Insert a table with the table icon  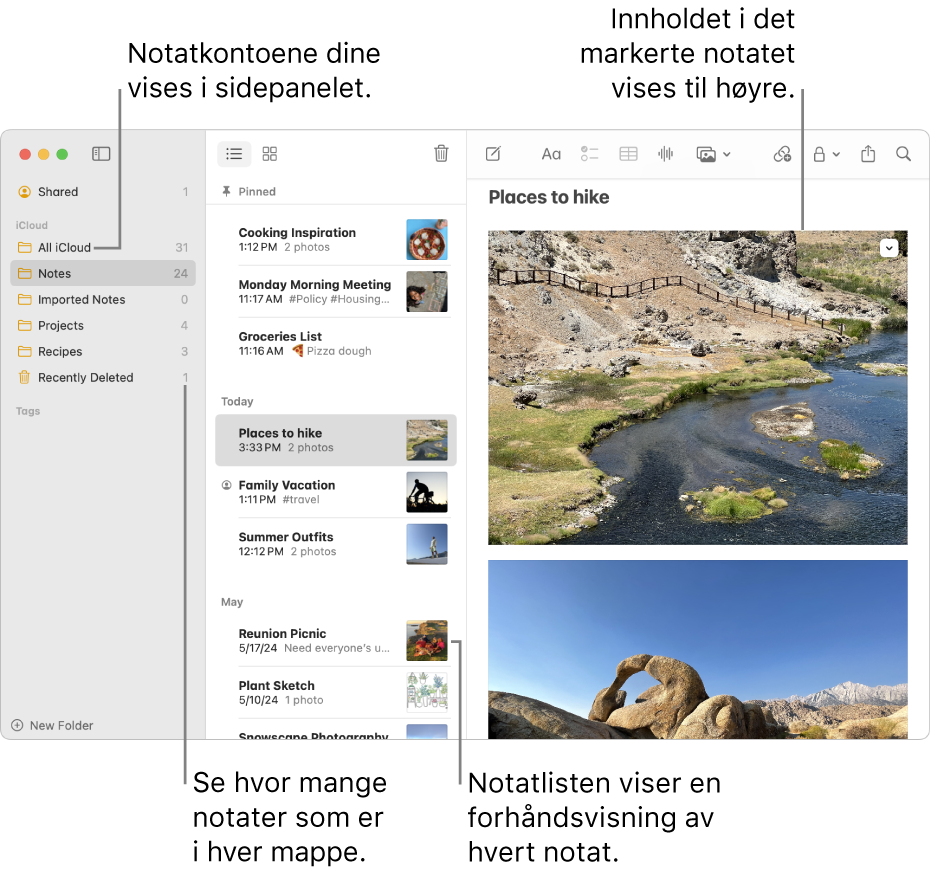tap(628, 154)
